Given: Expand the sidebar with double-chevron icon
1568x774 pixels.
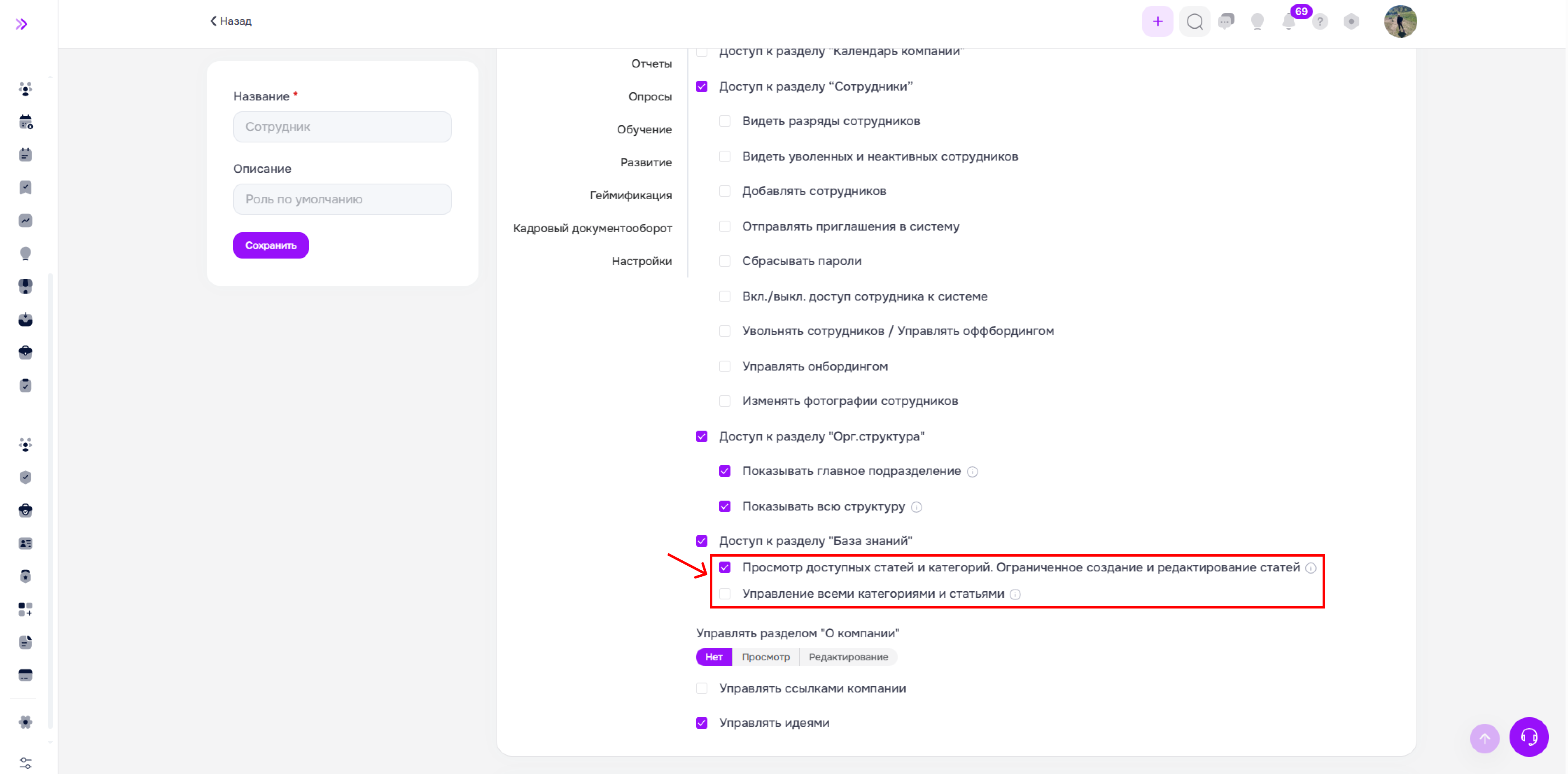Looking at the screenshot, I should tap(21, 24).
